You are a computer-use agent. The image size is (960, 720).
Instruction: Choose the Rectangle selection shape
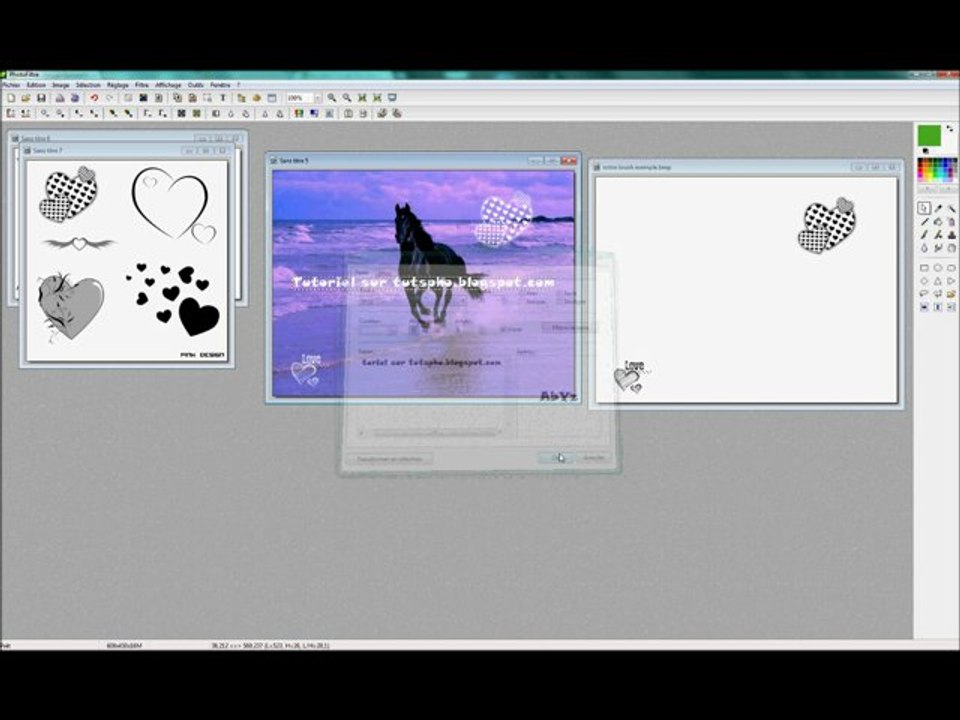(924, 268)
